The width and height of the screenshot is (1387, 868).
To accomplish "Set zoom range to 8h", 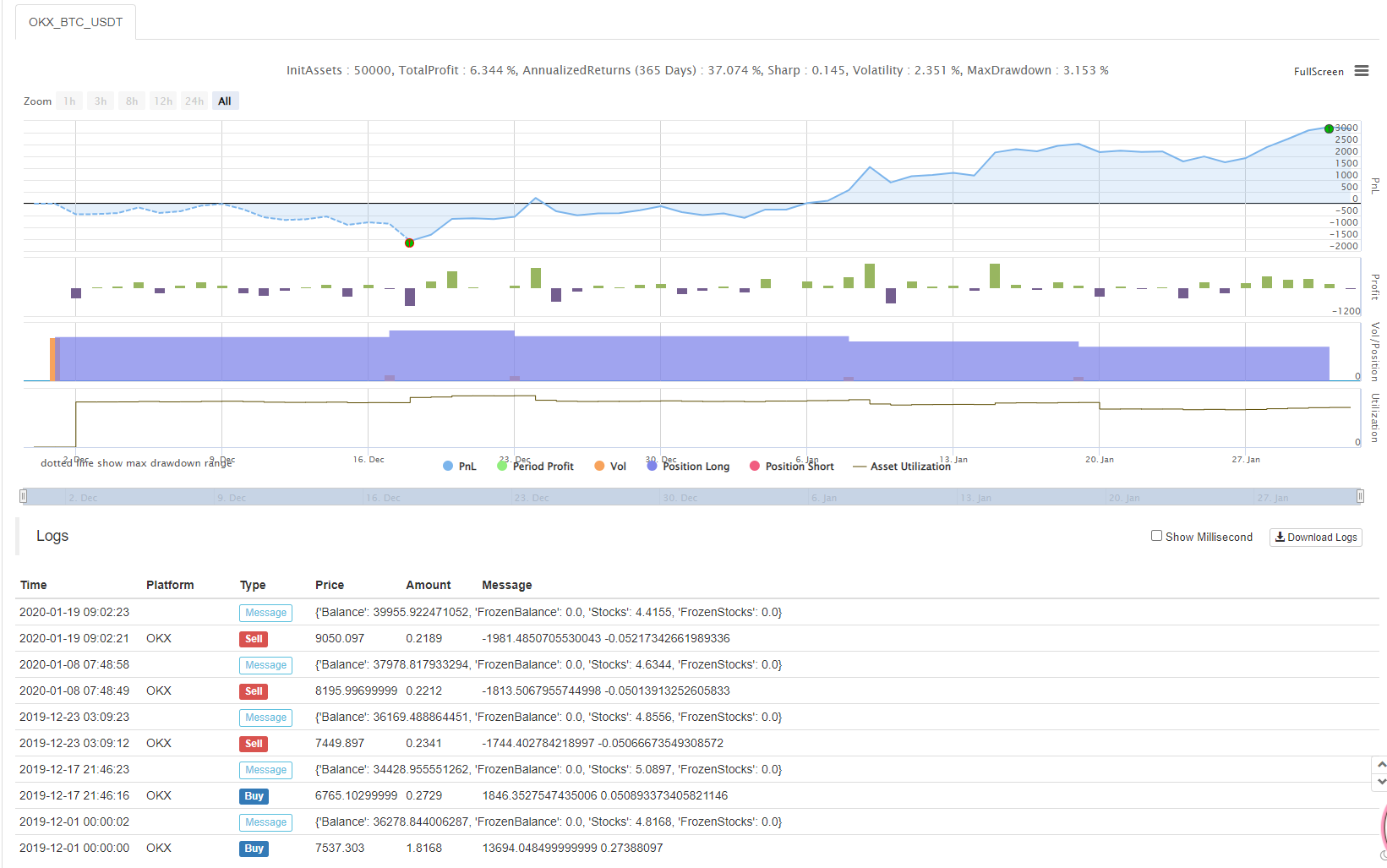I will click(132, 101).
